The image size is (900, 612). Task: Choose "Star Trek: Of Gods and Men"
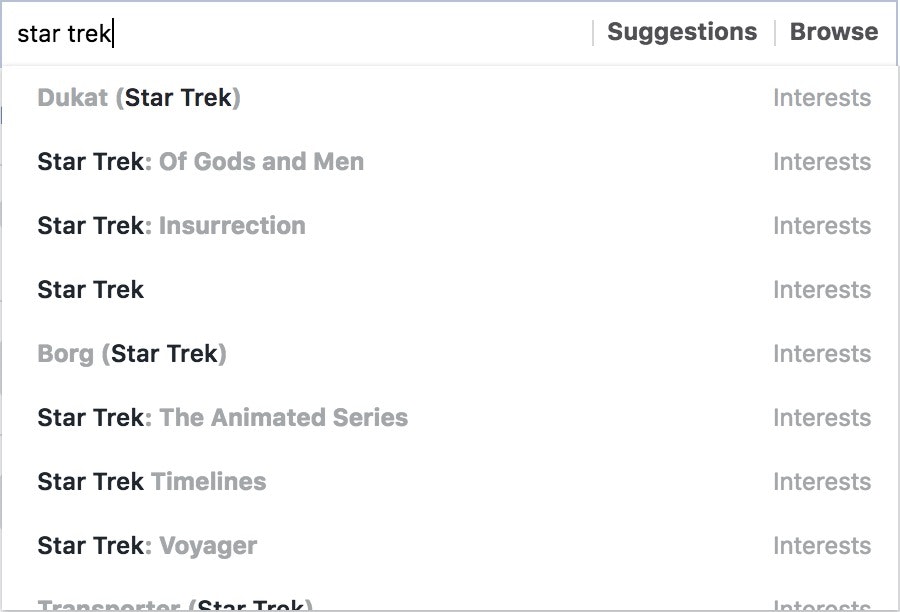pos(200,162)
